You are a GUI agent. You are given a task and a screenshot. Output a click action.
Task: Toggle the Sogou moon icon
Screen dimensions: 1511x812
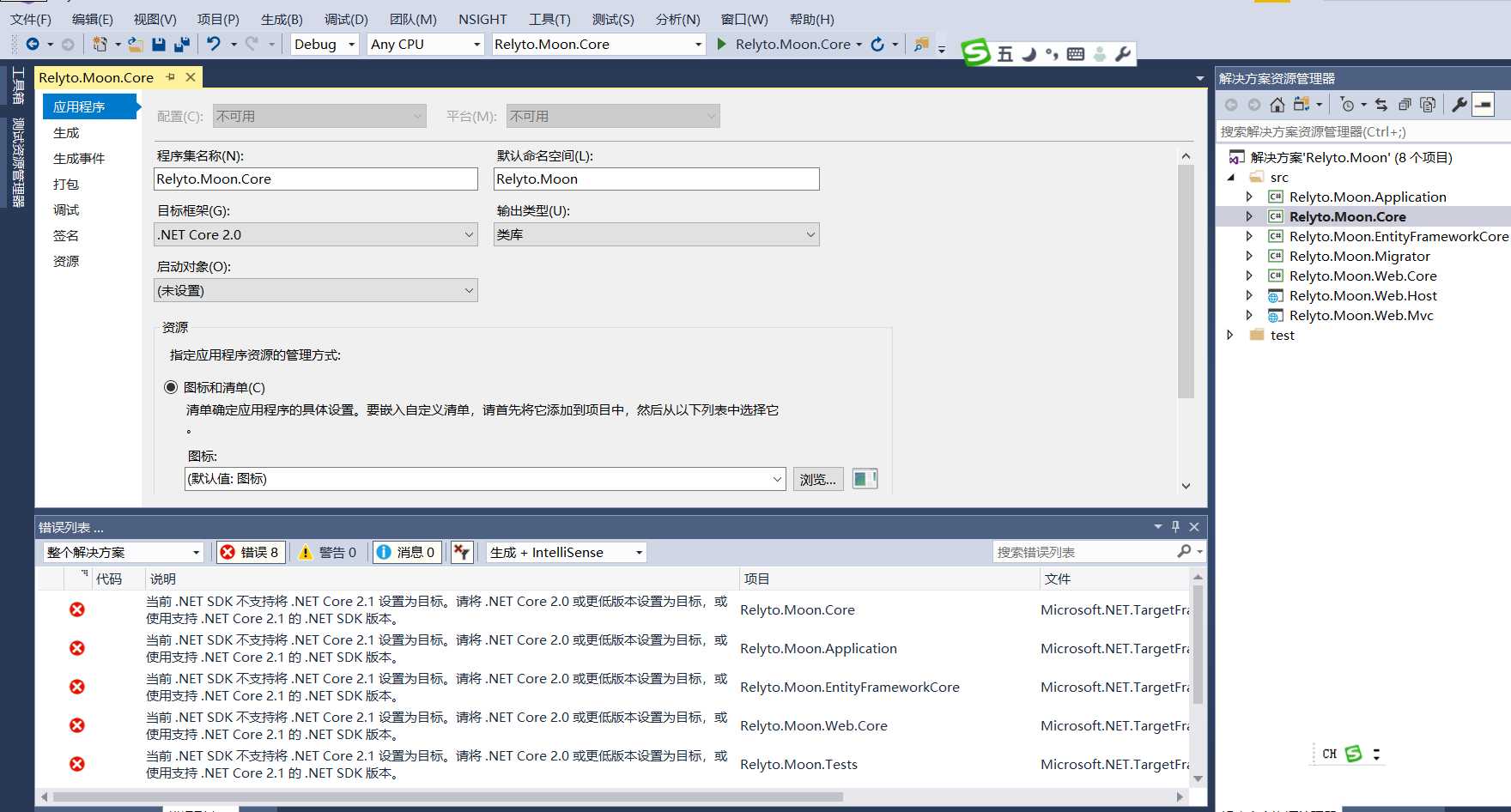(1029, 54)
